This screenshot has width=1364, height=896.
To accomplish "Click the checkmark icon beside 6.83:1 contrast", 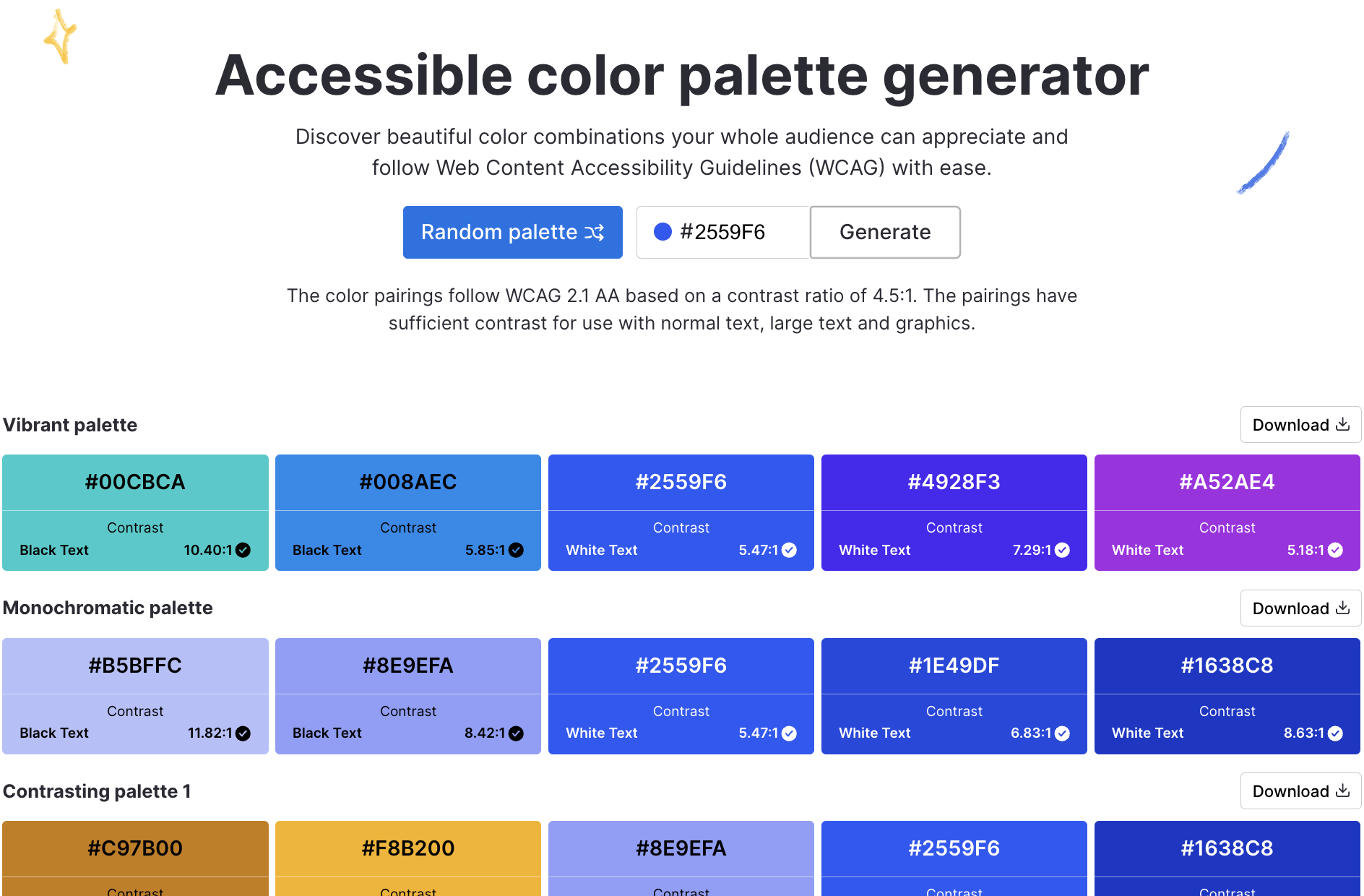I will (1062, 733).
